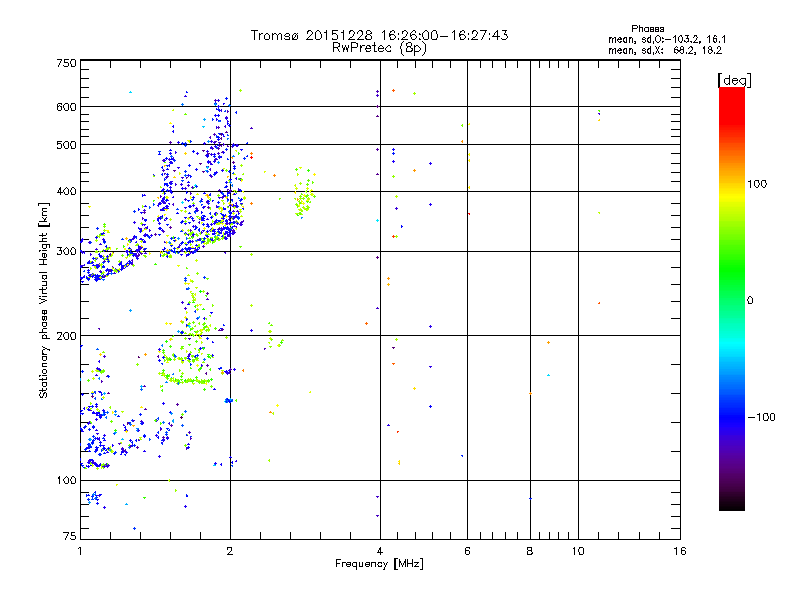
Task: Click the x-axis tick label '4'
Action: pyautogui.click(x=380, y=551)
